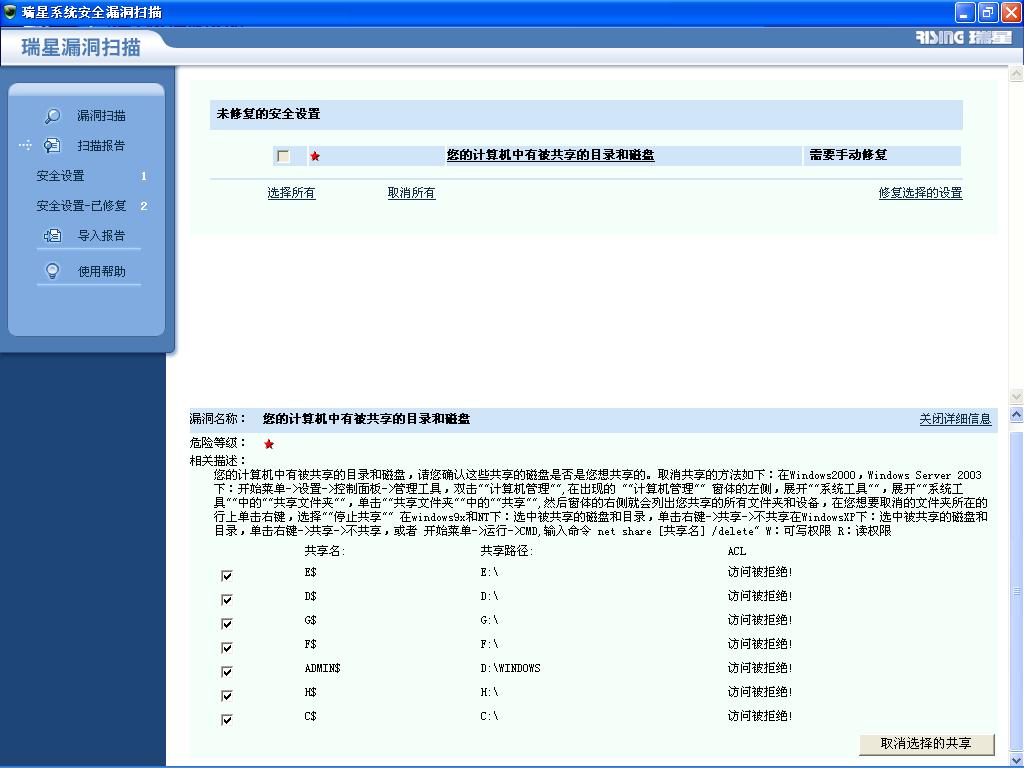
Task: Open the 您的计算机中有被共享的目录和磁盘 link in the list
Action: [551, 155]
